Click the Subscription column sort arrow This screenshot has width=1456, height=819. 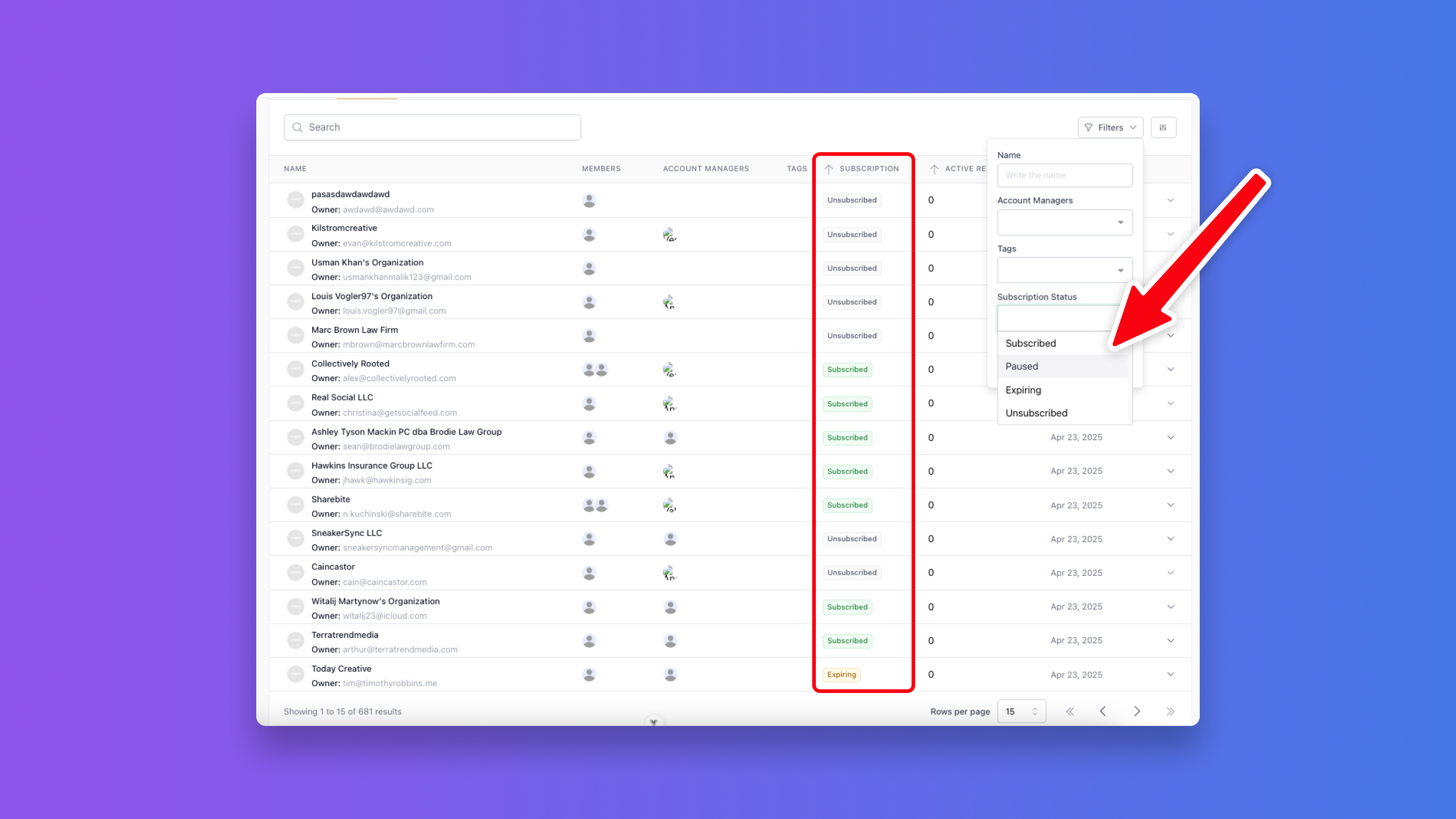pos(828,169)
